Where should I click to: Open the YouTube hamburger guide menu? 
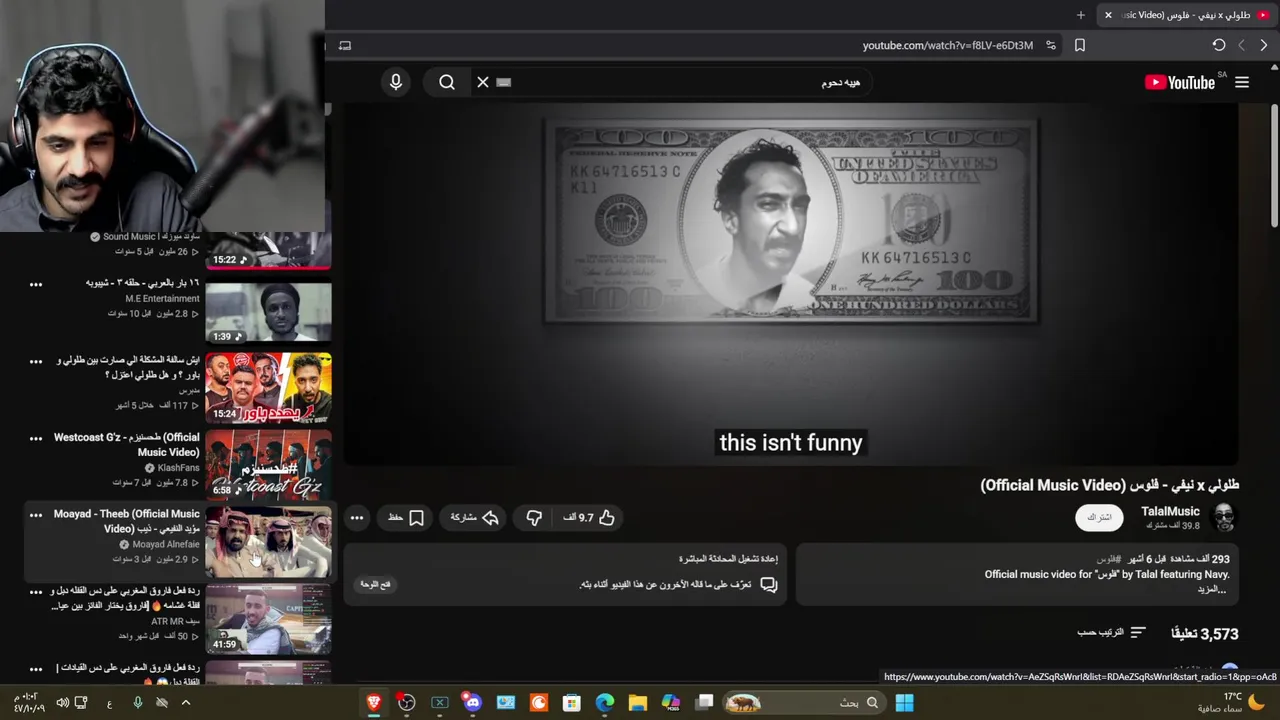pyautogui.click(x=1242, y=83)
